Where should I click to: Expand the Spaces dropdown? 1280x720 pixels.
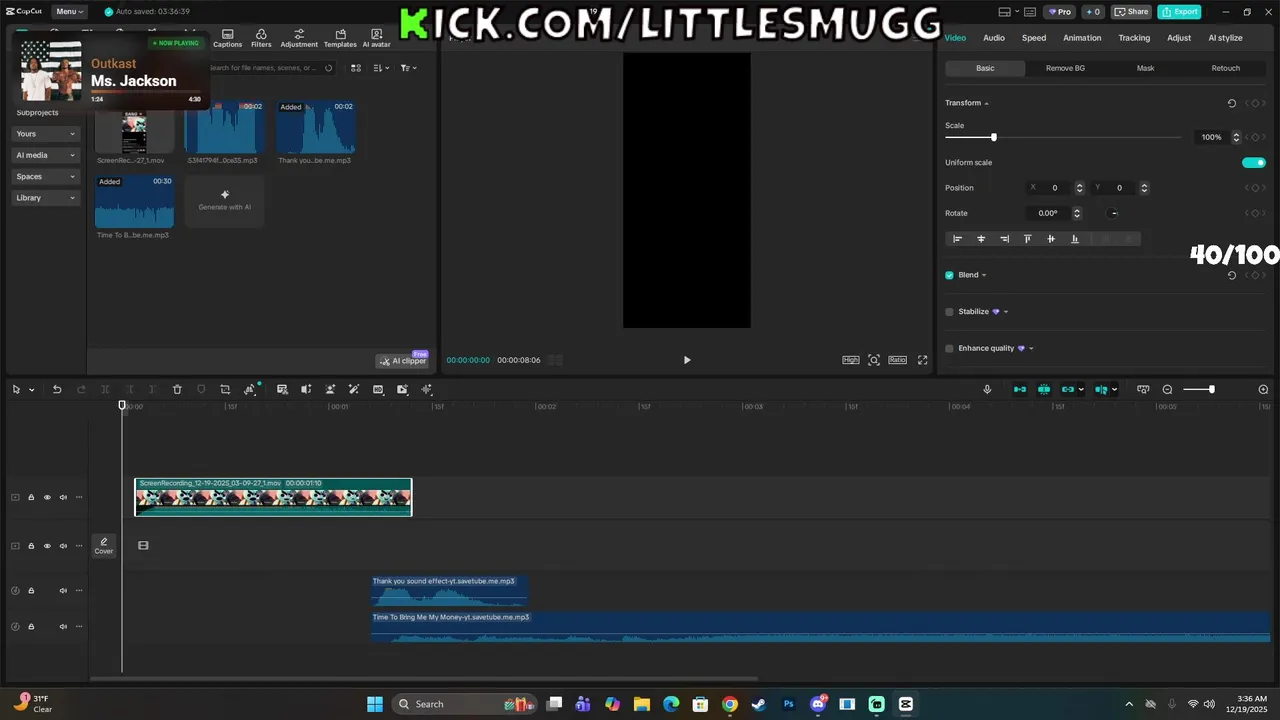(x=46, y=177)
